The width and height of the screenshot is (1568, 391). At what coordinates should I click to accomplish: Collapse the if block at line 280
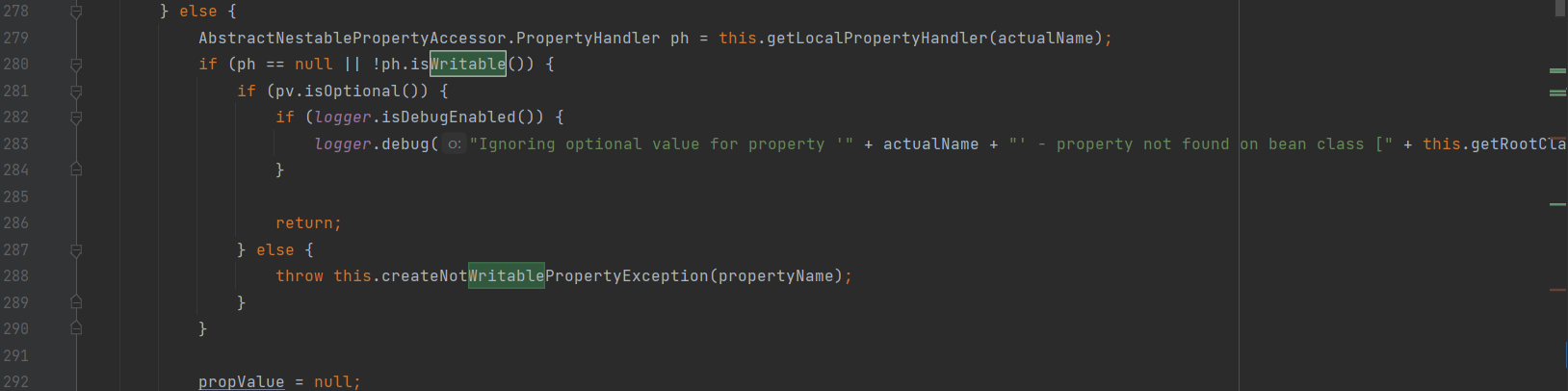(x=76, y=65)
